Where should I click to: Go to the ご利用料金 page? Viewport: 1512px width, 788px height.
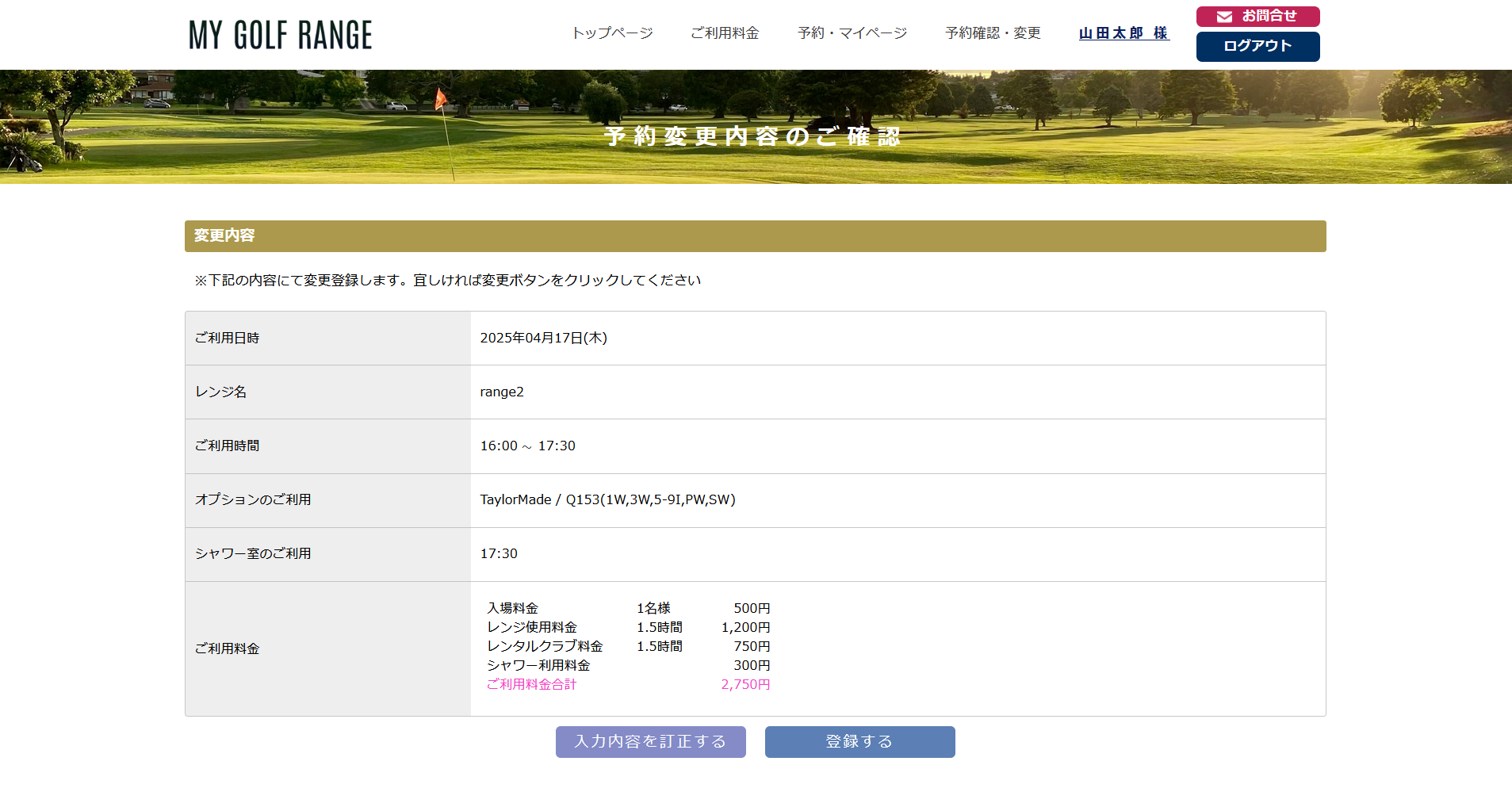pos(725,33)
